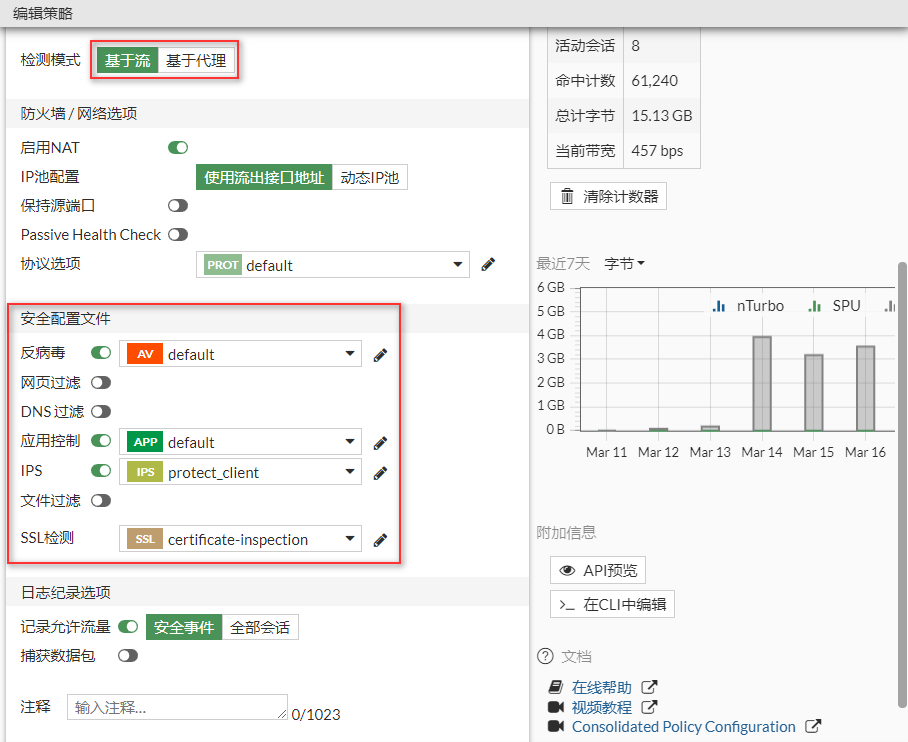Enable the Passive Health Check toggle
Screen dimensions: 908x742
coord(178,235)
